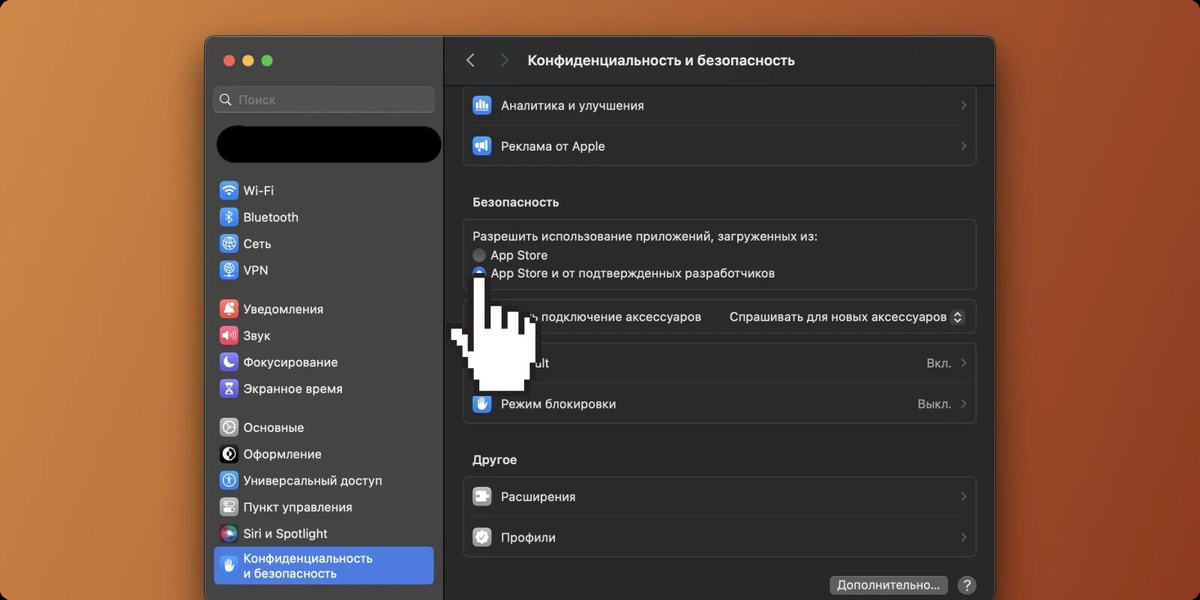Open the Сеть sidebar section
1200x600 pixels.
tap(324, 244)
